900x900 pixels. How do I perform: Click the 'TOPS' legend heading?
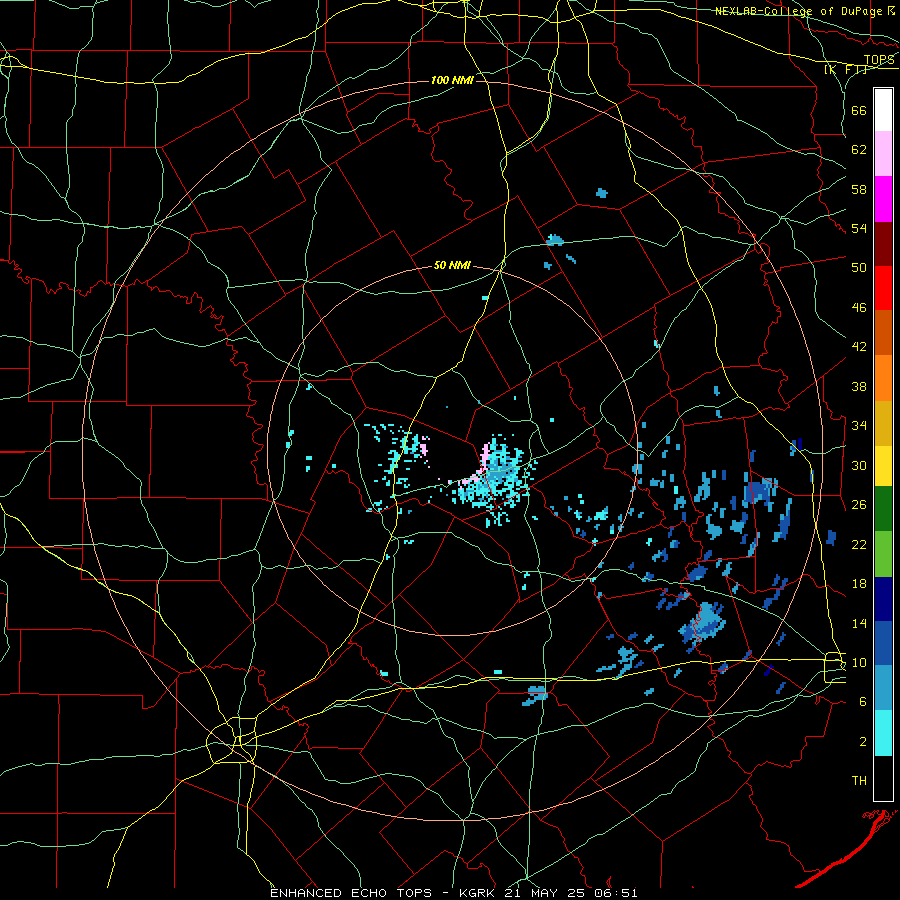pos(879,59)
